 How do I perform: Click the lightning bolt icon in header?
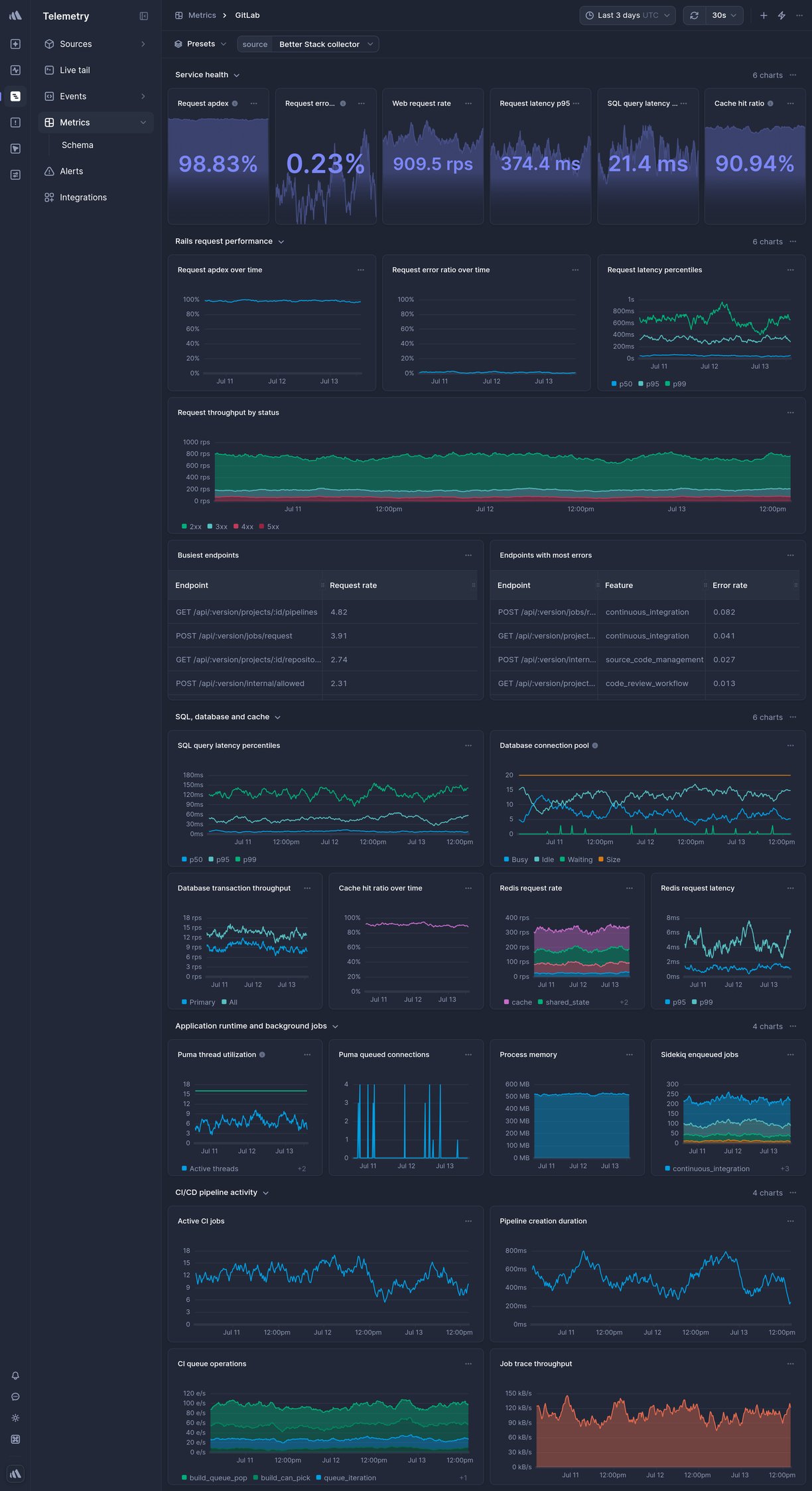[781, 15]
